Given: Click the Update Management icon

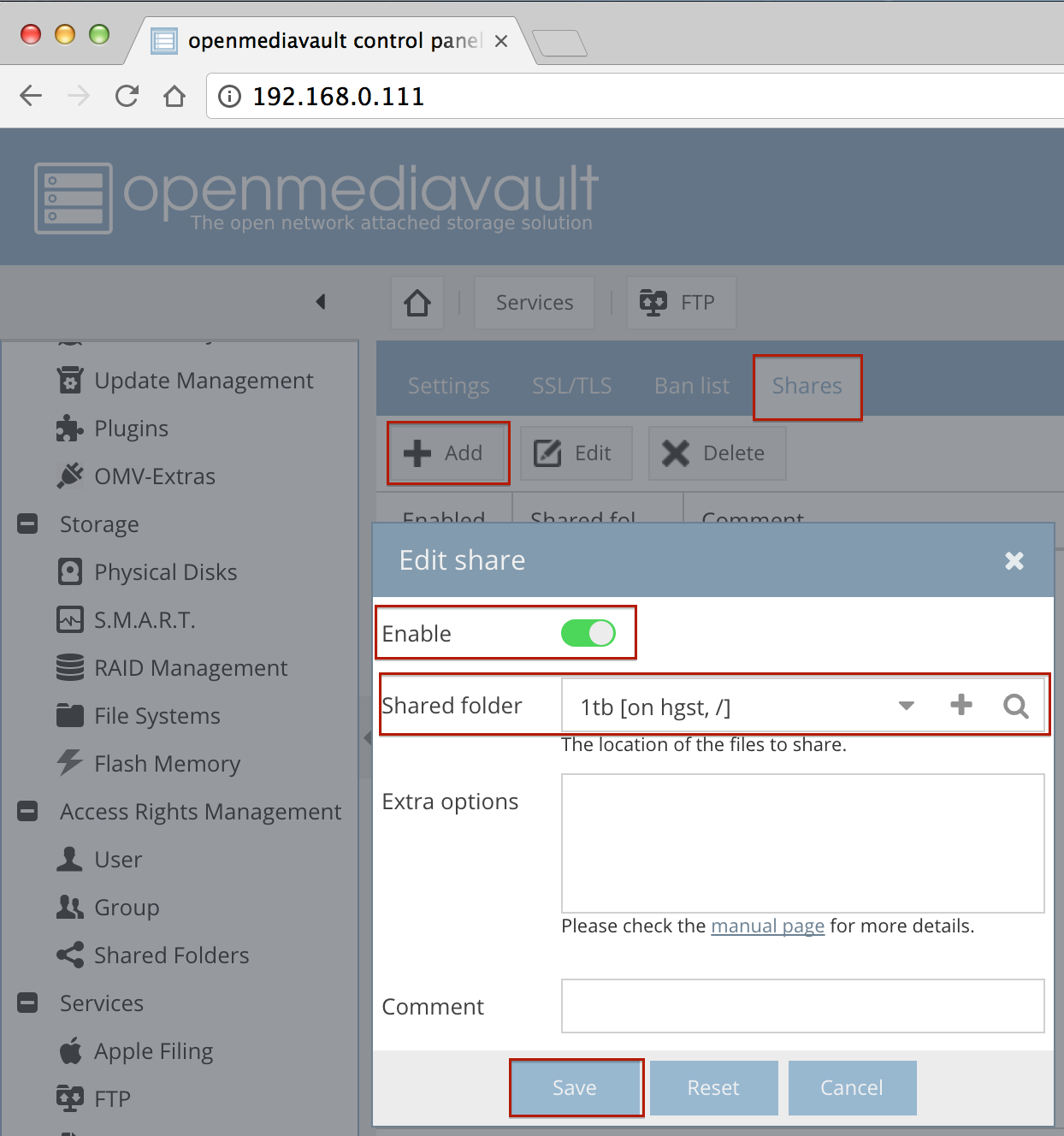Looking at the screenshot, I should pos(70,380).
